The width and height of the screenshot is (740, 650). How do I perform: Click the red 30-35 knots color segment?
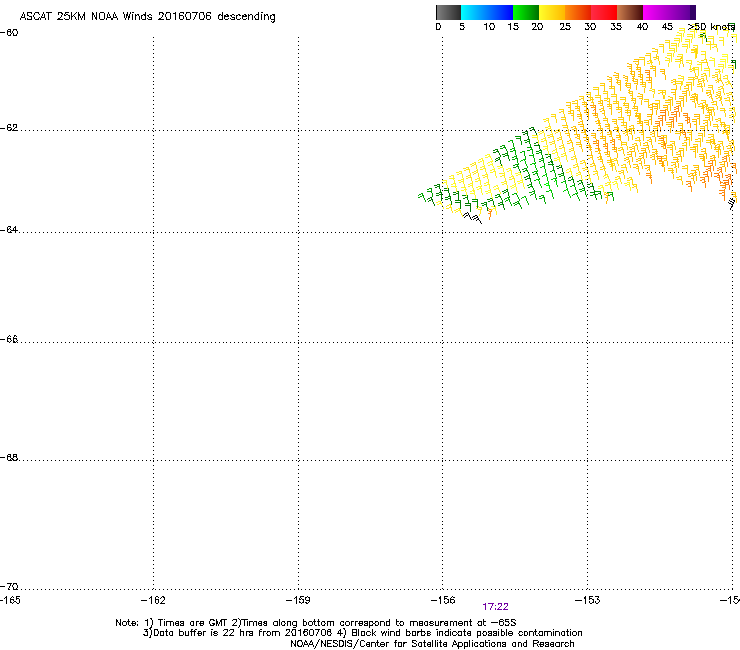[x=604, y=12]
